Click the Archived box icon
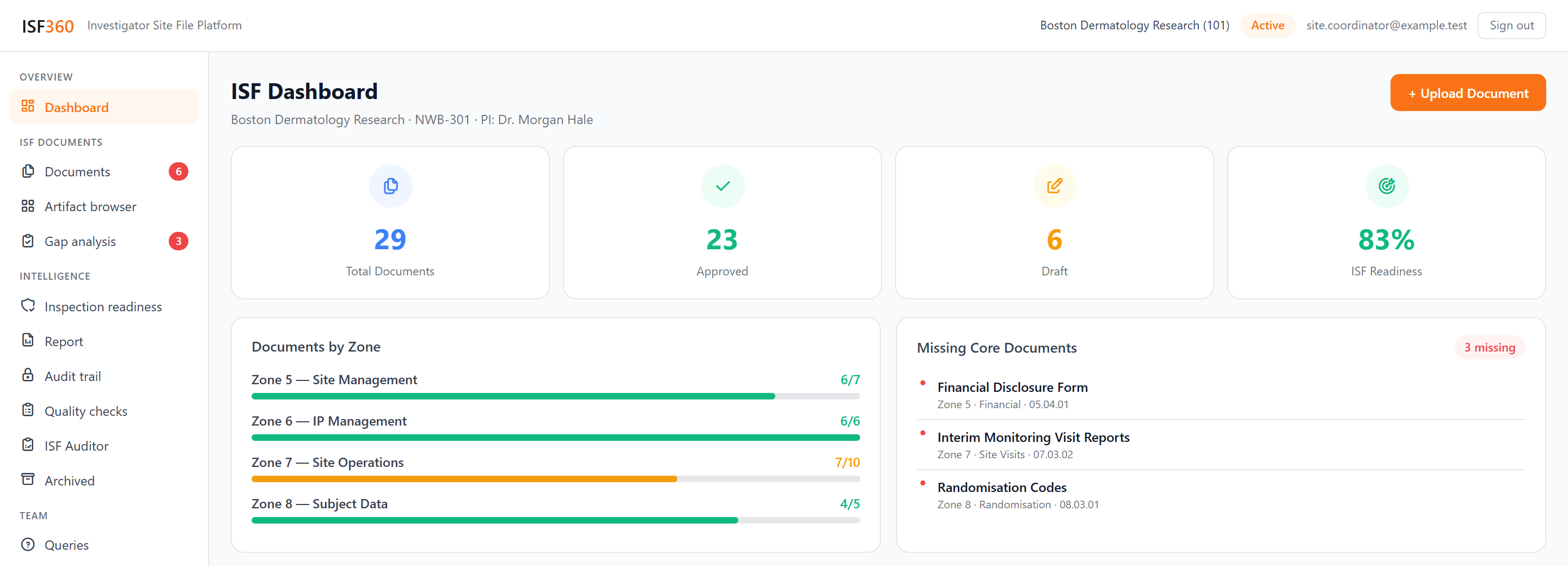 [x=27, y=479]
